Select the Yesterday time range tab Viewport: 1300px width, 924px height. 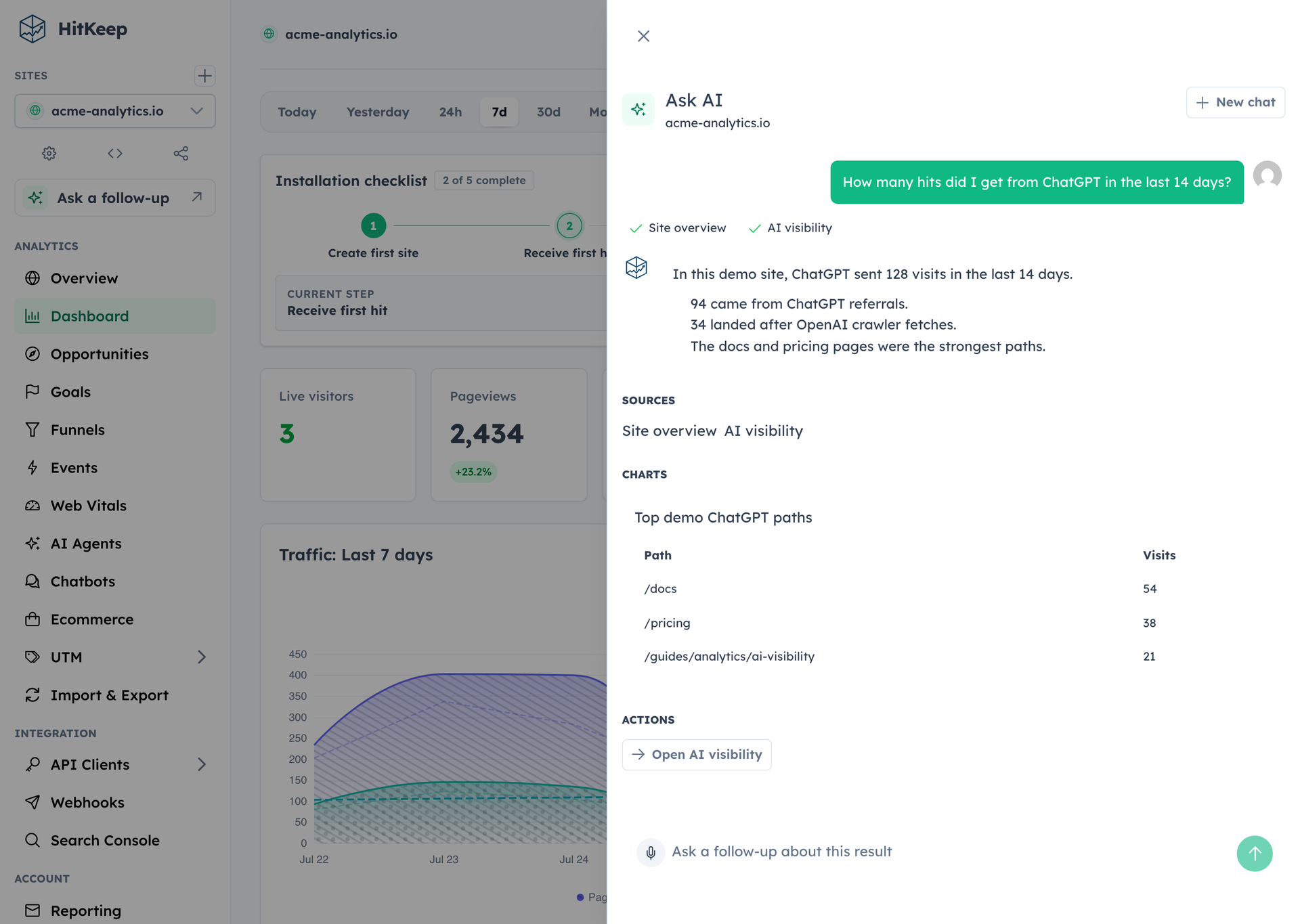[378, 112]
